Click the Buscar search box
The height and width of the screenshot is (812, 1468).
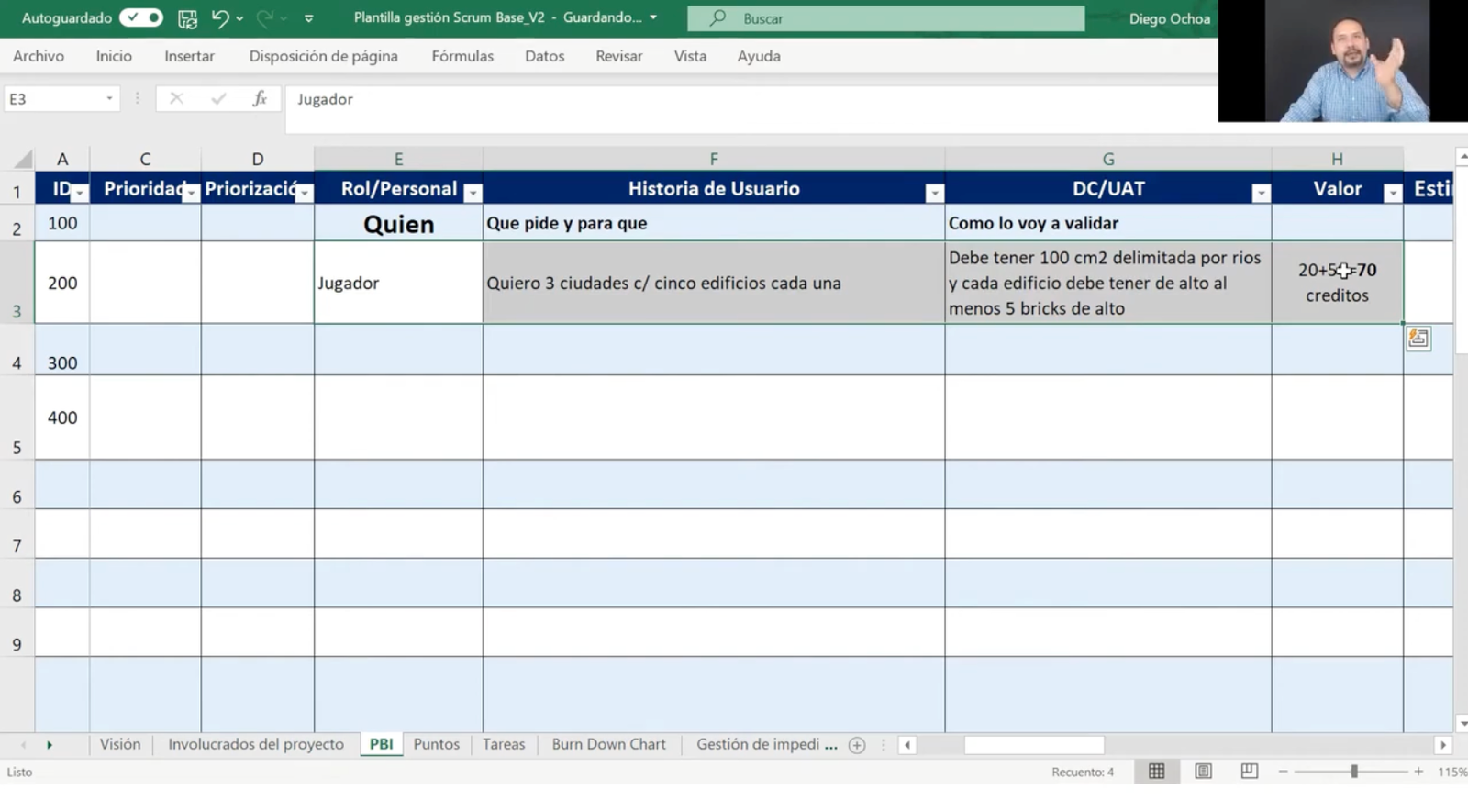[885, 18]
